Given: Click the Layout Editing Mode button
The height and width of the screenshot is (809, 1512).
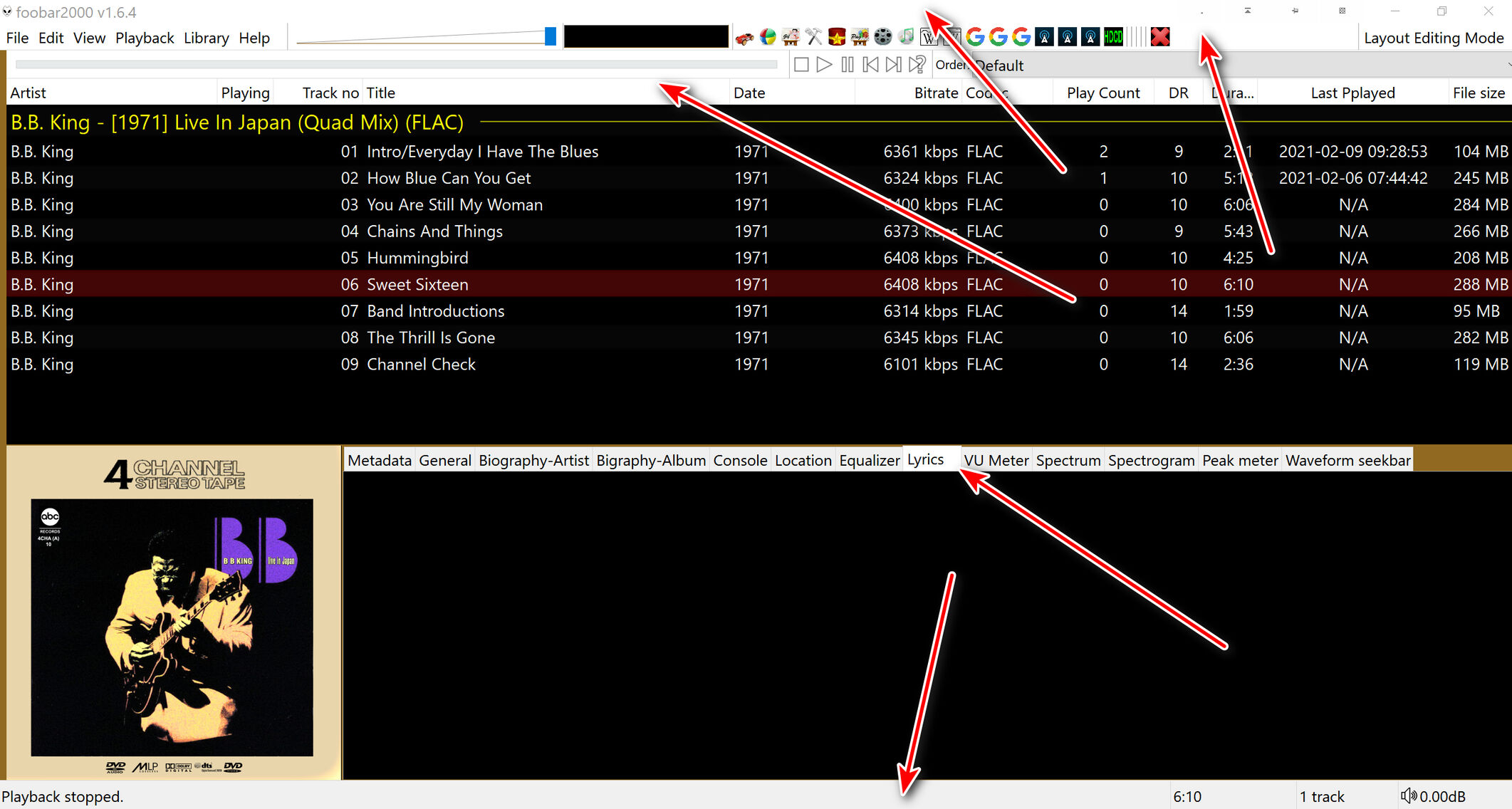Looking at the screenshot, I should pyautogui.click(x=1433, y=38).
